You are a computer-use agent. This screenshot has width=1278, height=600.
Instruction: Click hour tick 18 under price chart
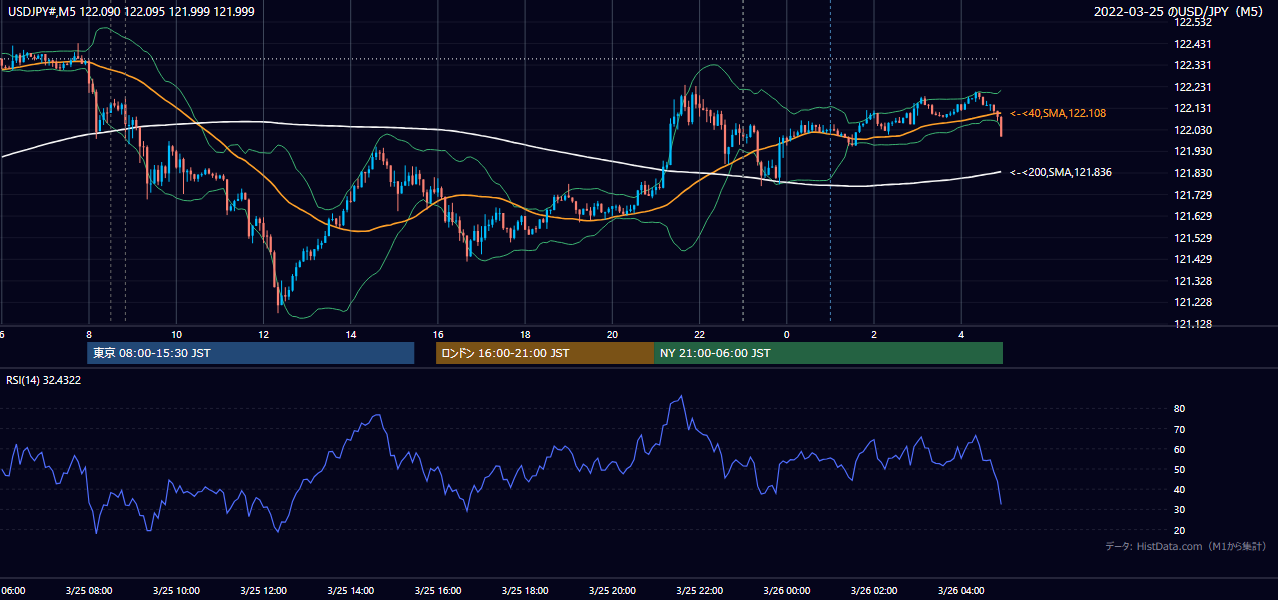[x=525, y=334]
